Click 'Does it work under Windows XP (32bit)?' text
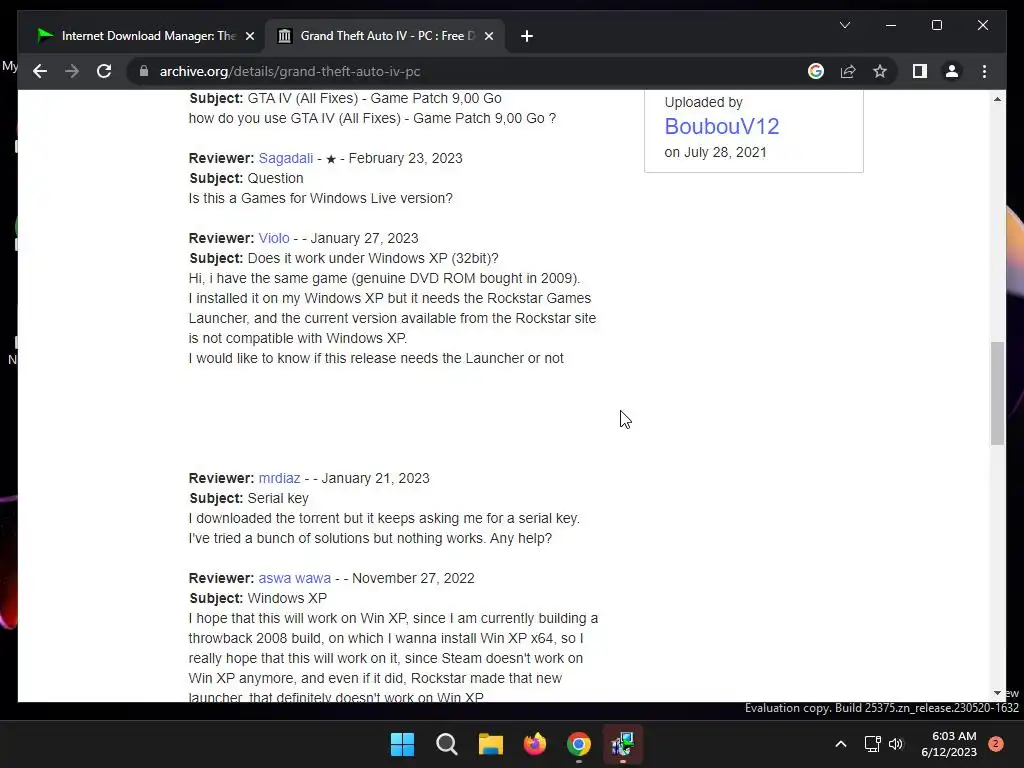Screen dimensions: 1024x768 pyautogui.click(x=373, y=258)
